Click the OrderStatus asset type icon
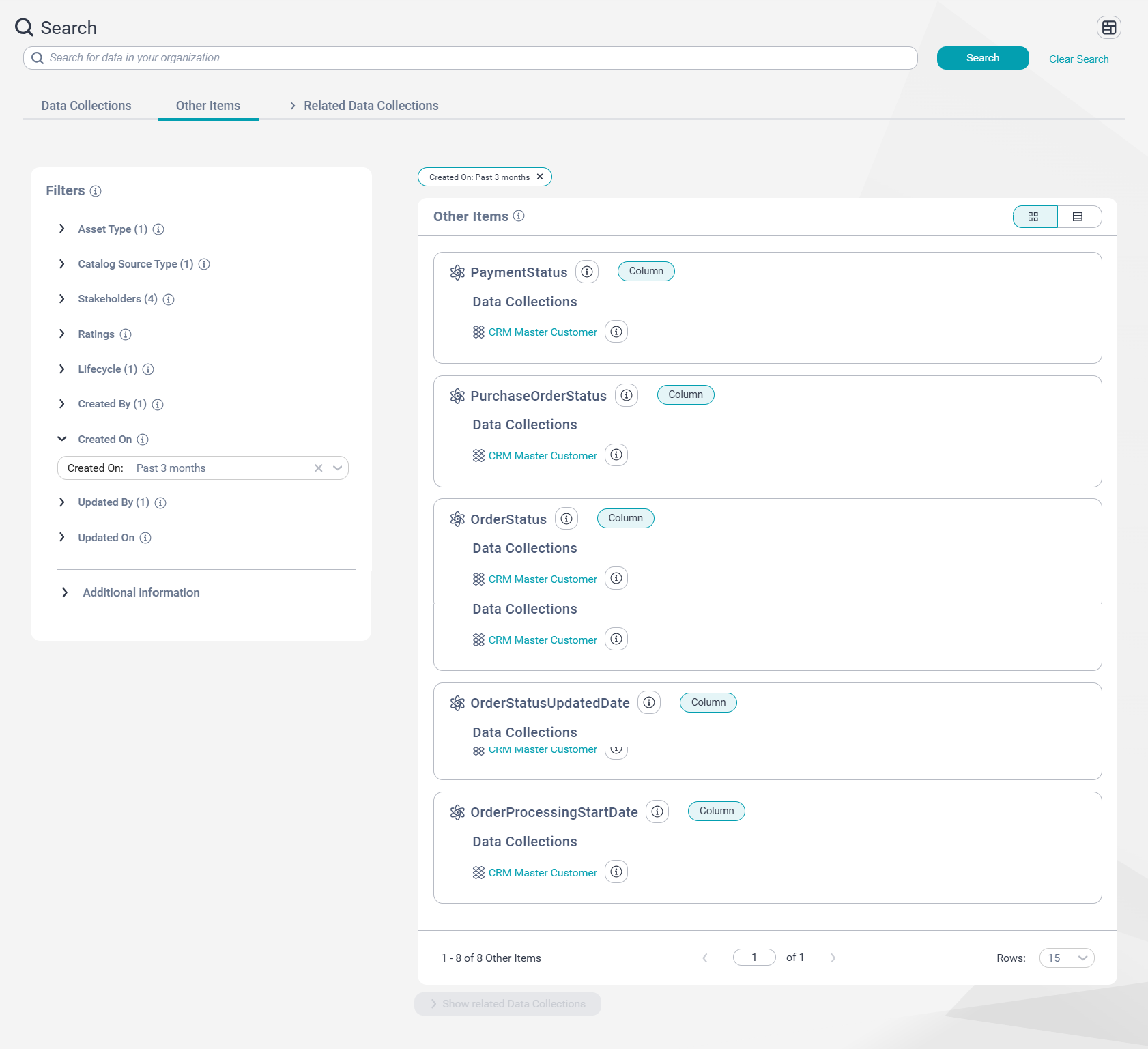This screenshot has height=1049, width=1148. coord(457,519)
